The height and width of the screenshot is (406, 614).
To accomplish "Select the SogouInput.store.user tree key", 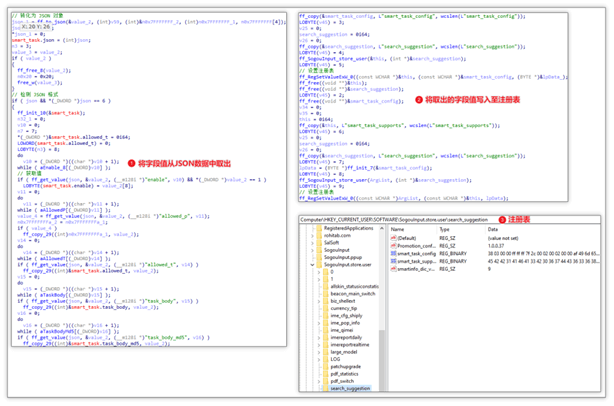I will pos(347,265).
